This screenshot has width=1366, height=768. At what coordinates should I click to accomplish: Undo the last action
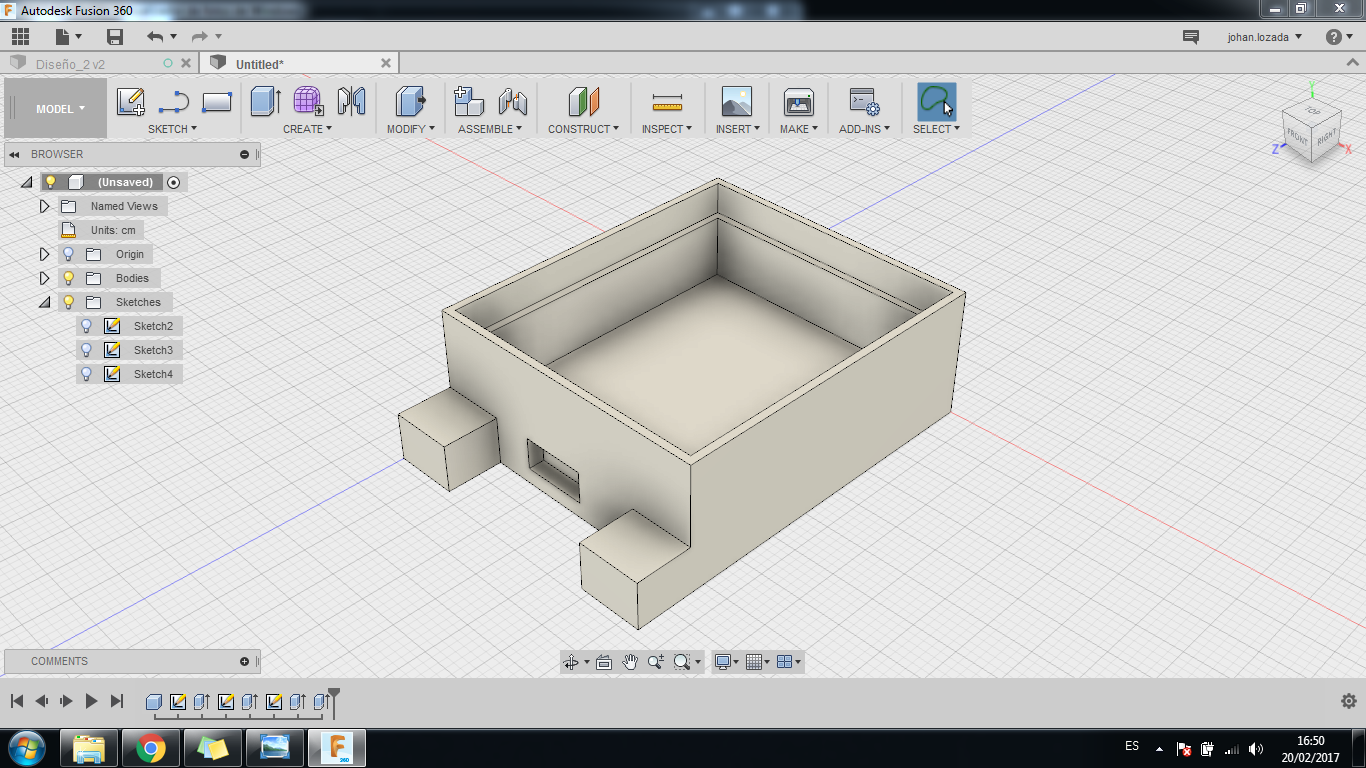click(154, 37)
